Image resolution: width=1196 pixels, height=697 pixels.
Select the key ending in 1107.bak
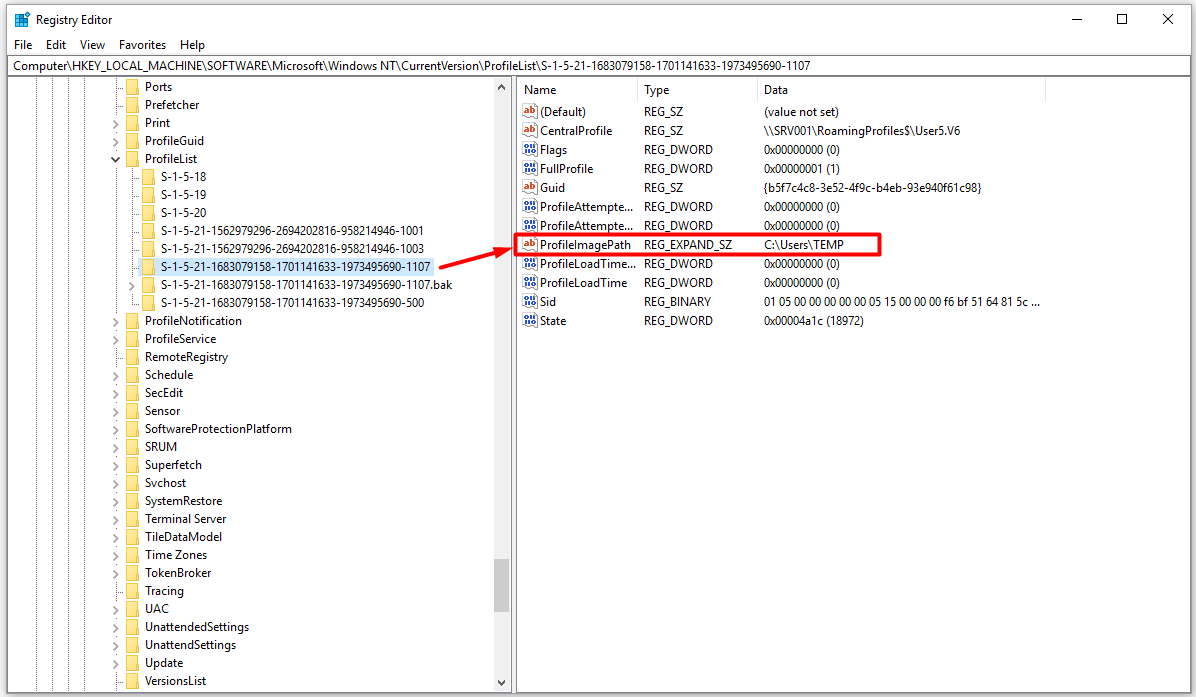306,284
